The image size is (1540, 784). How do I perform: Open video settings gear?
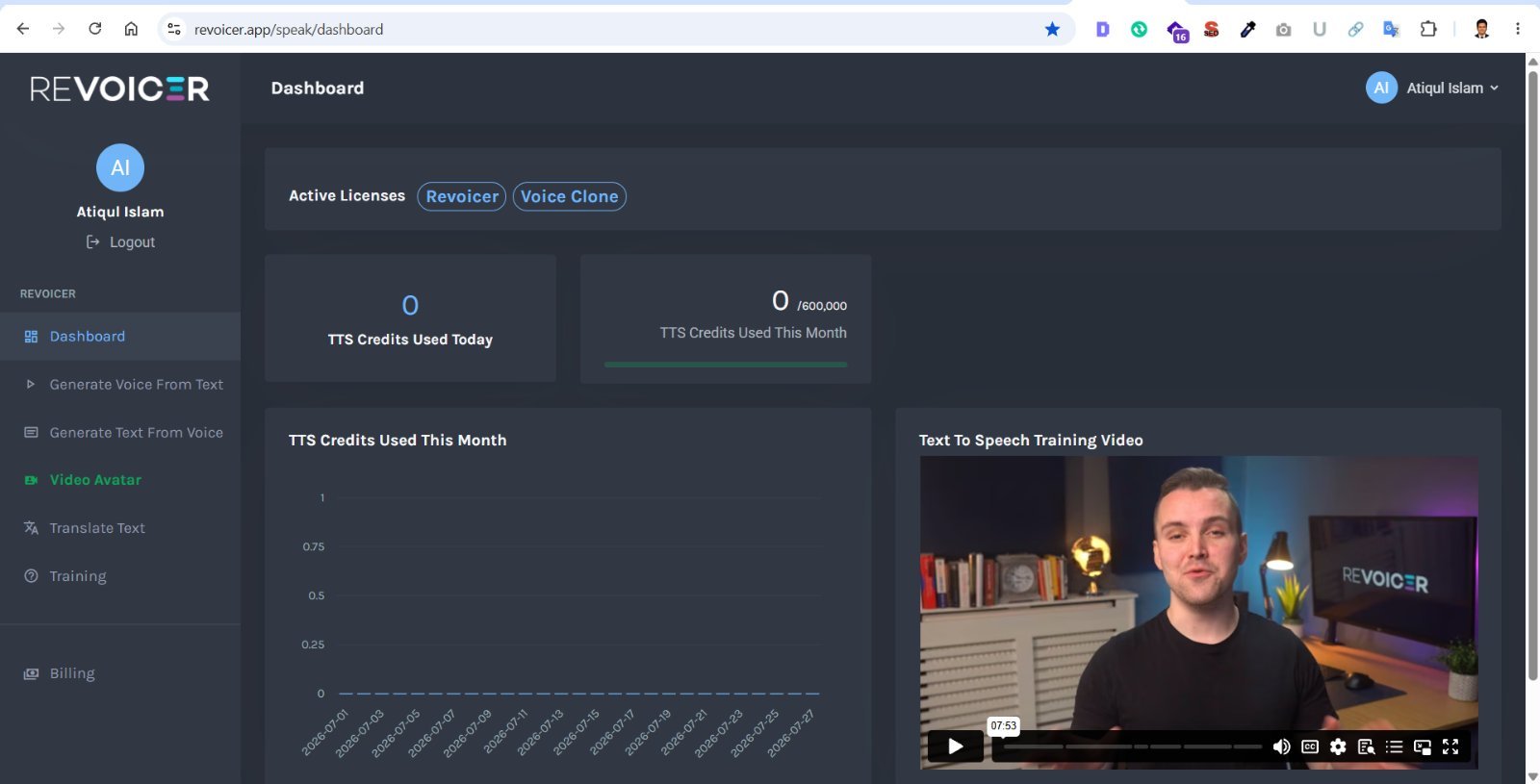click(x=1338, y=746)
